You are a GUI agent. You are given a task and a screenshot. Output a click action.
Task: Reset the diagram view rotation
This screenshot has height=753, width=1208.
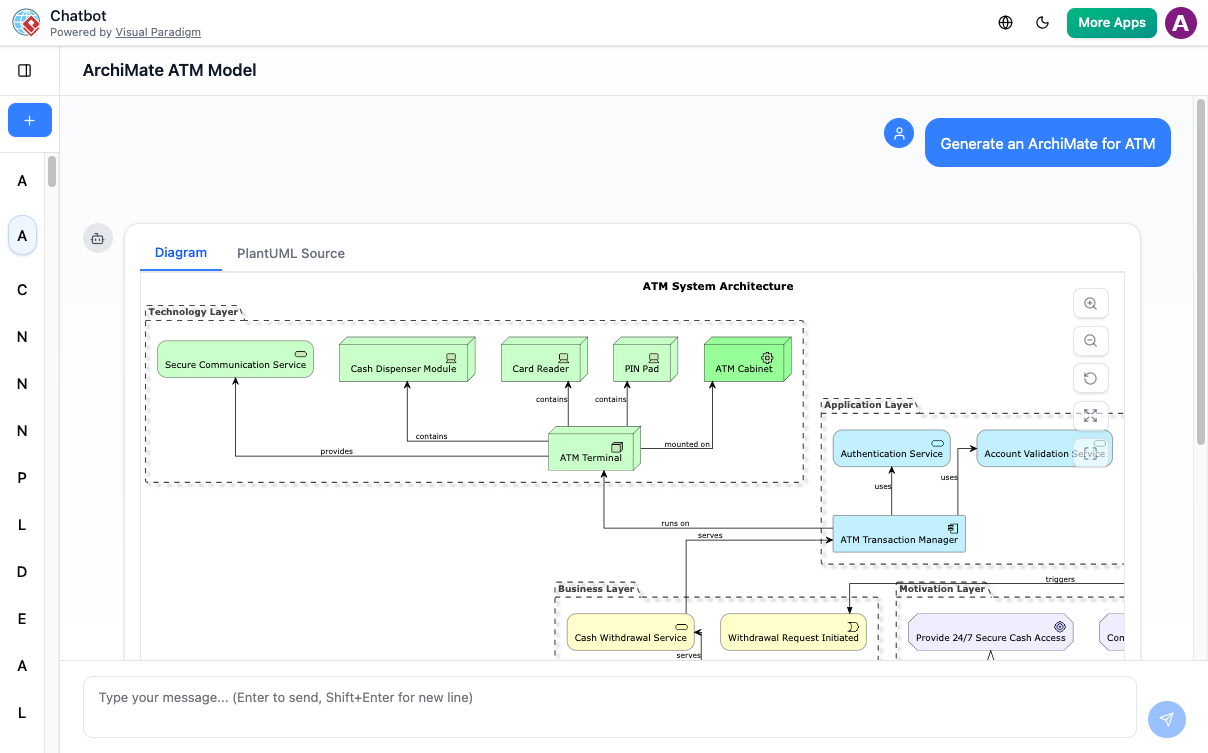pos(1090,378)
